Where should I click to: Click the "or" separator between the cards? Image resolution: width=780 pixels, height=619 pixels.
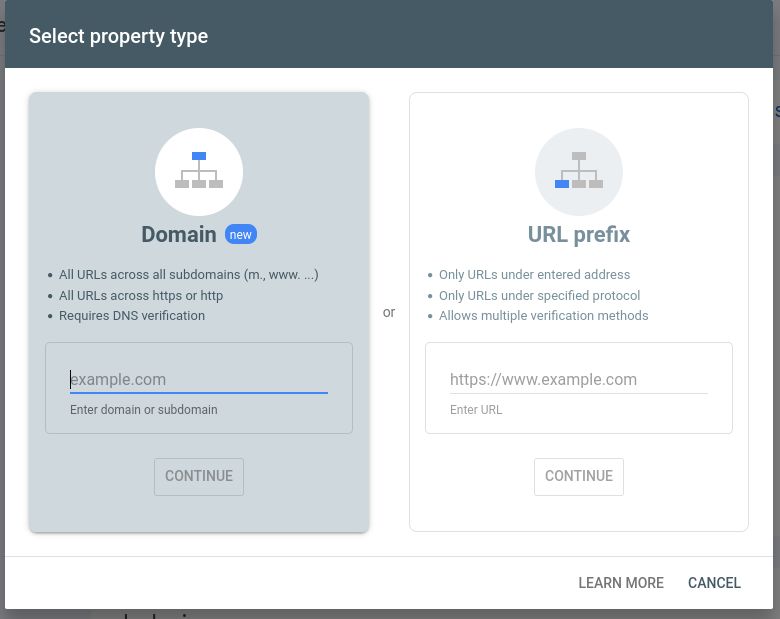[x=389, y=312]
